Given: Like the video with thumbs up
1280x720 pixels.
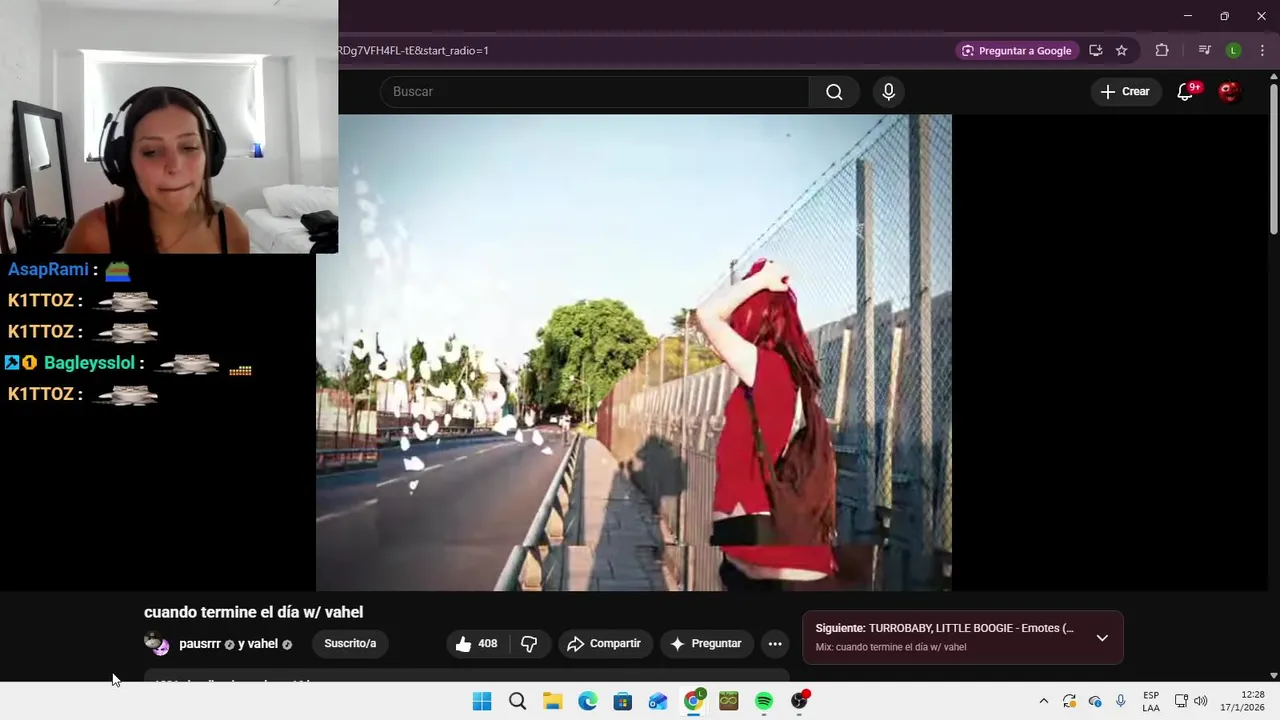Looking at the screenshot, I should click(x=477, y=644).
